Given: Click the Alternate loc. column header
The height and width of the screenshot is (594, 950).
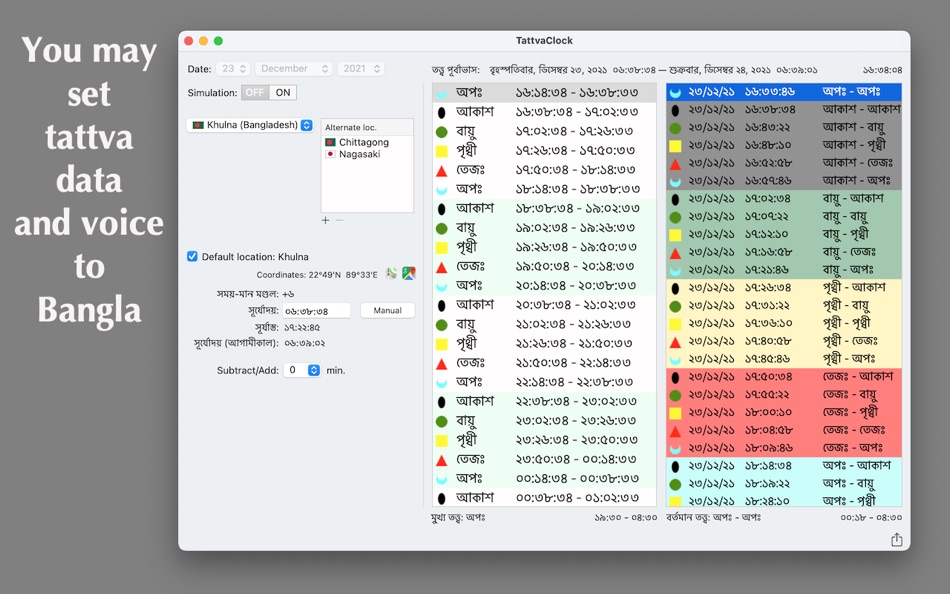Looking at the screenshot, I should click(x=367, y=127).
